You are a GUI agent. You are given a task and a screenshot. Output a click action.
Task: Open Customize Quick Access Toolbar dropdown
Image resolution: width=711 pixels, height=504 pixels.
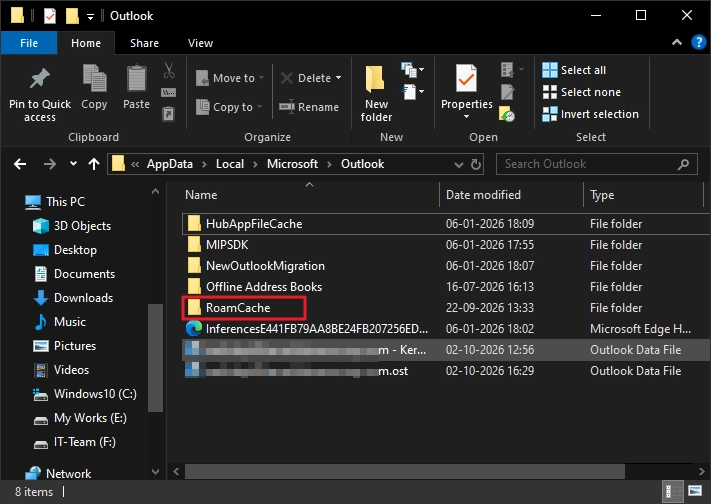click(90, 17)
